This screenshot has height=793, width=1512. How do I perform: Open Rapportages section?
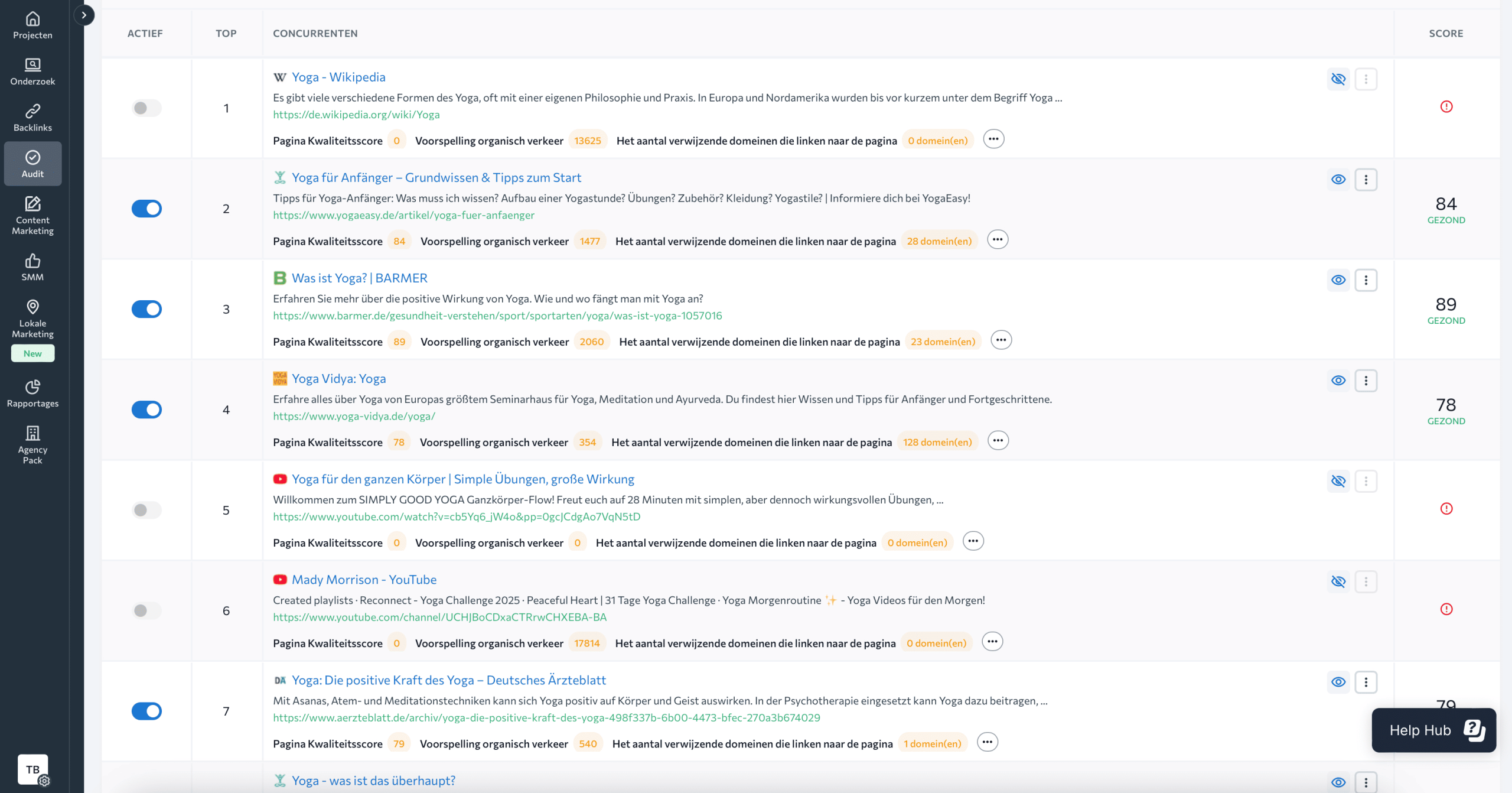click(32, 394)
